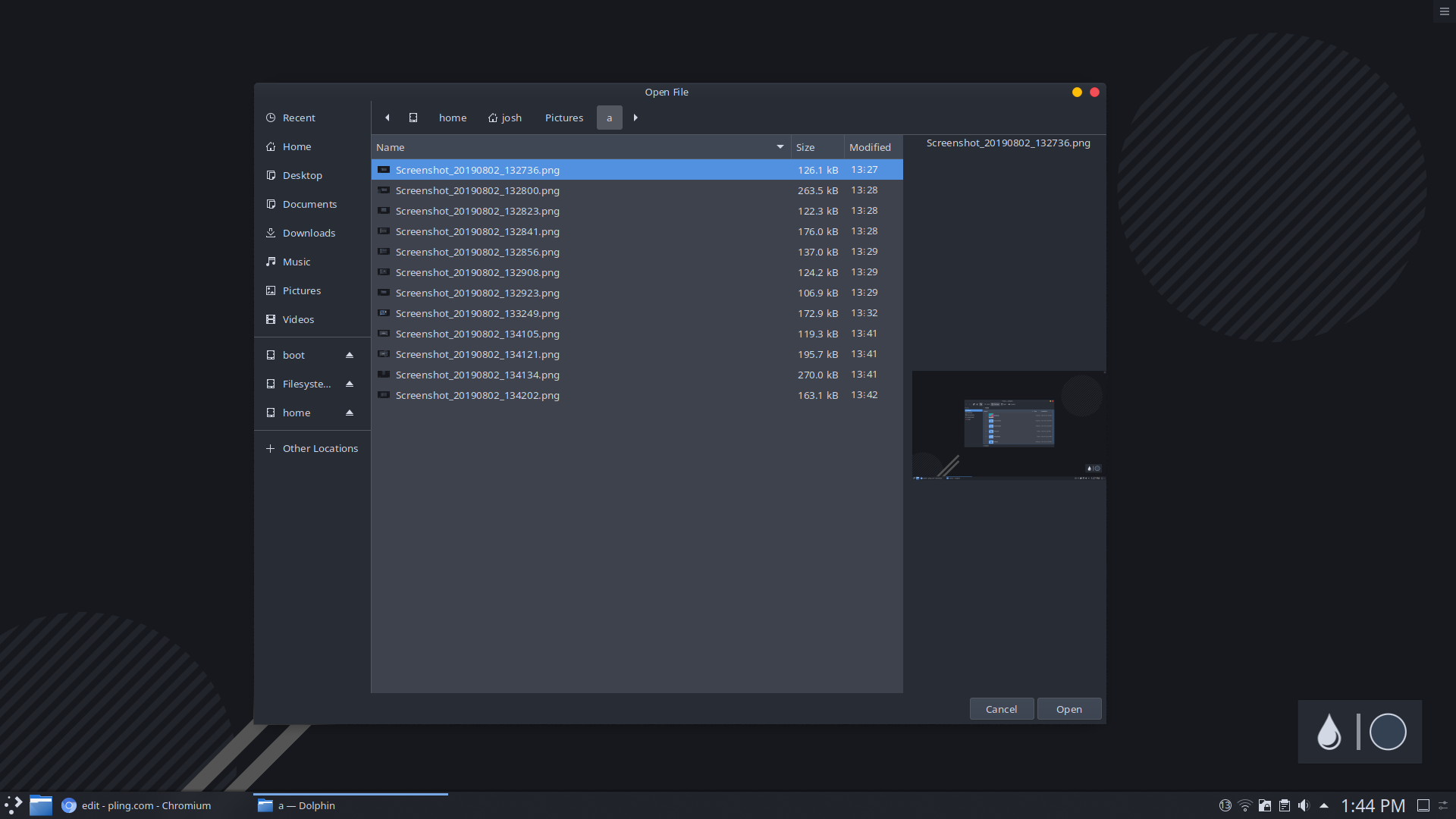The image size is (1456, 819).
Task: Open the updates tray icon
Action: coord(1225,805)
